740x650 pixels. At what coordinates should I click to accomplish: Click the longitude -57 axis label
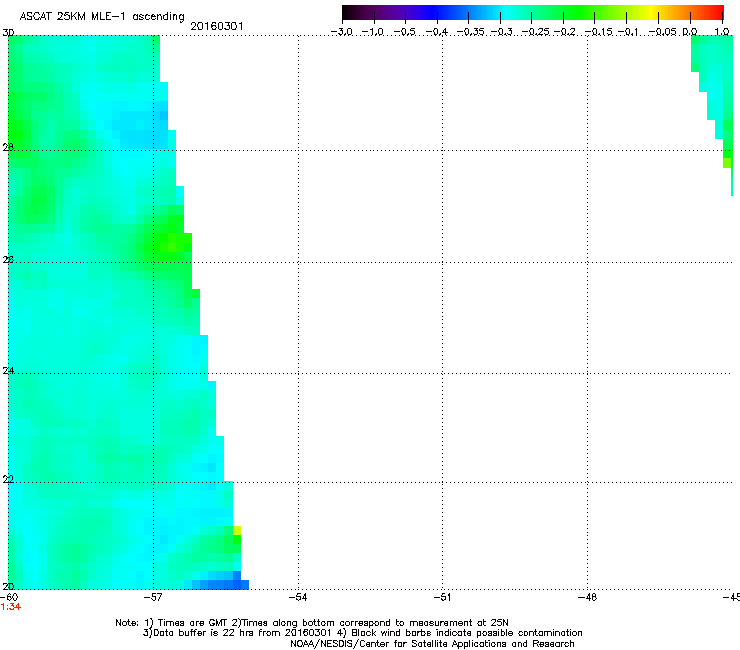click(153, 597)
